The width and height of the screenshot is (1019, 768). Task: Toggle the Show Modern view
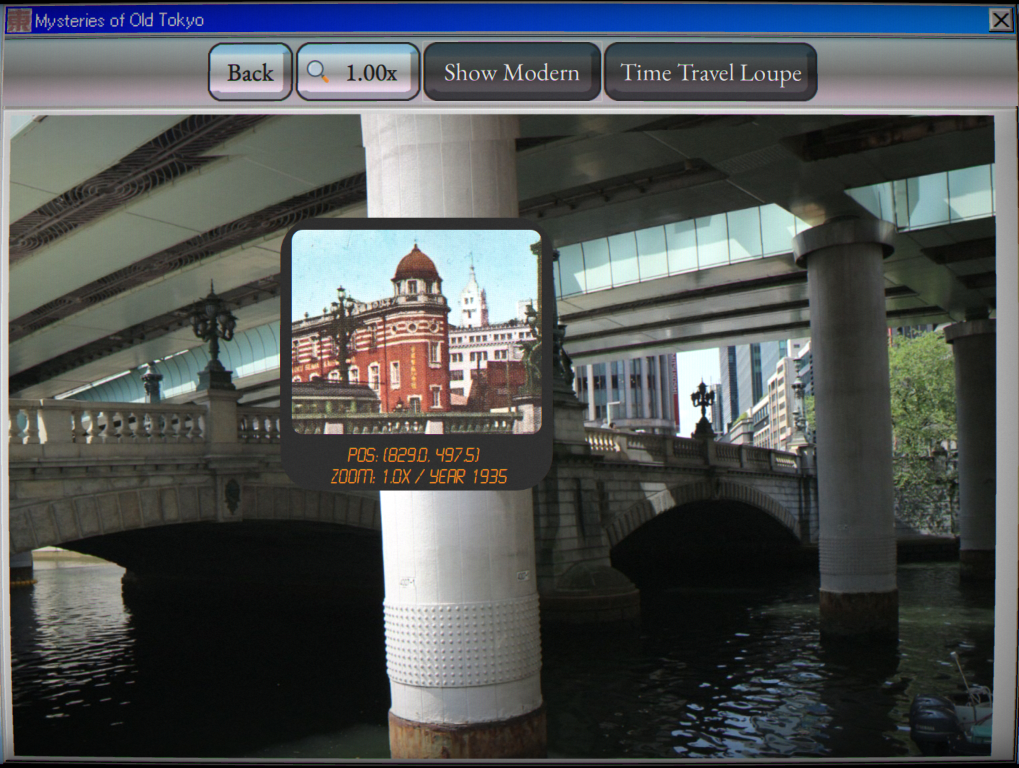[511, 72]
